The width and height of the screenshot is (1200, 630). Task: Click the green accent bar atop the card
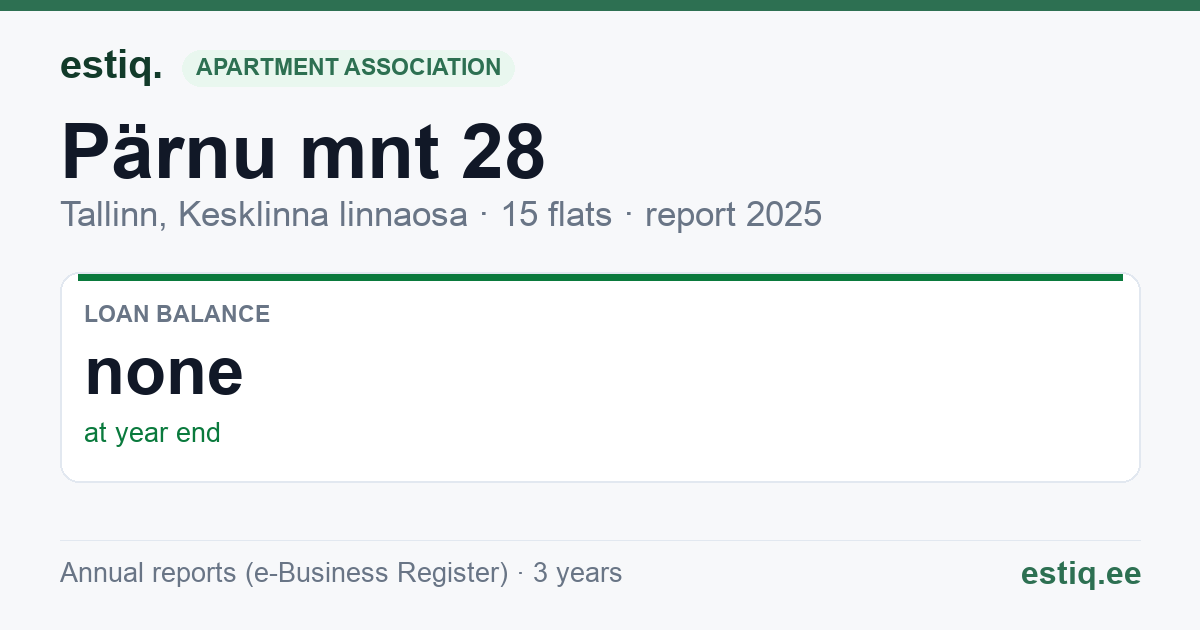pyautogui.click(x=600, y=277)
